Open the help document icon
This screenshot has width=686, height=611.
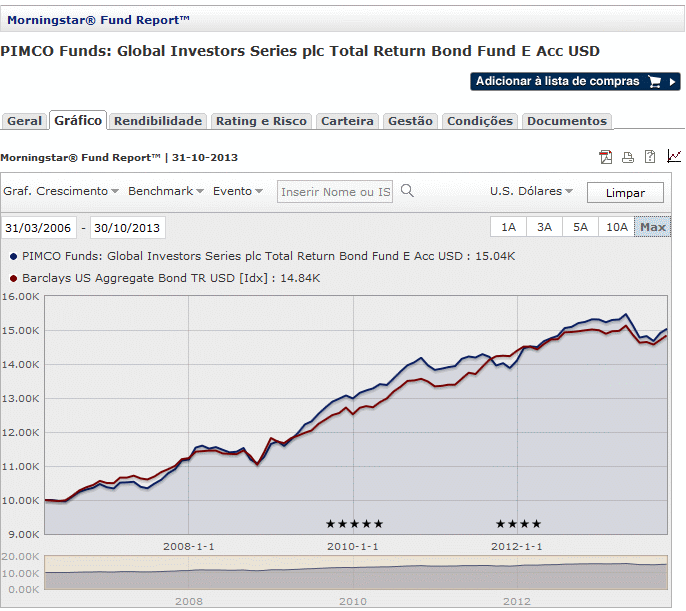click(x=650, y=157)
